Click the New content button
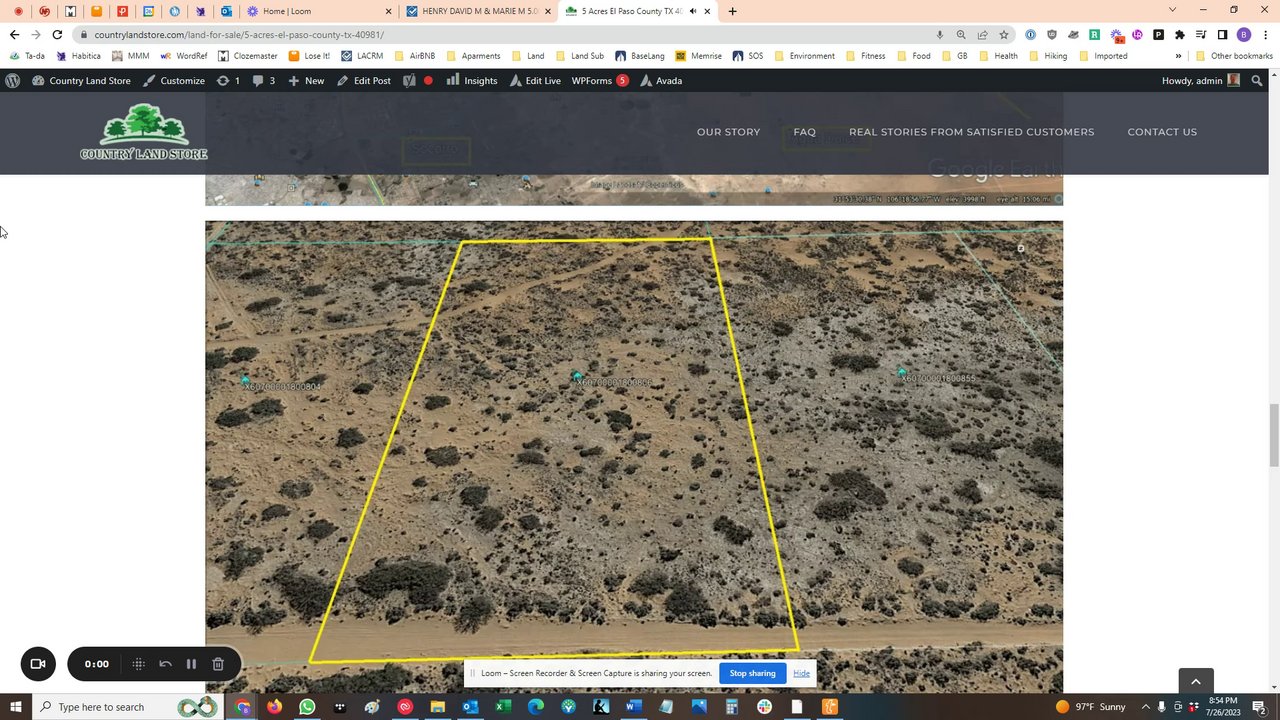Viewport: 1280px width, 720px height. [306, 81]
